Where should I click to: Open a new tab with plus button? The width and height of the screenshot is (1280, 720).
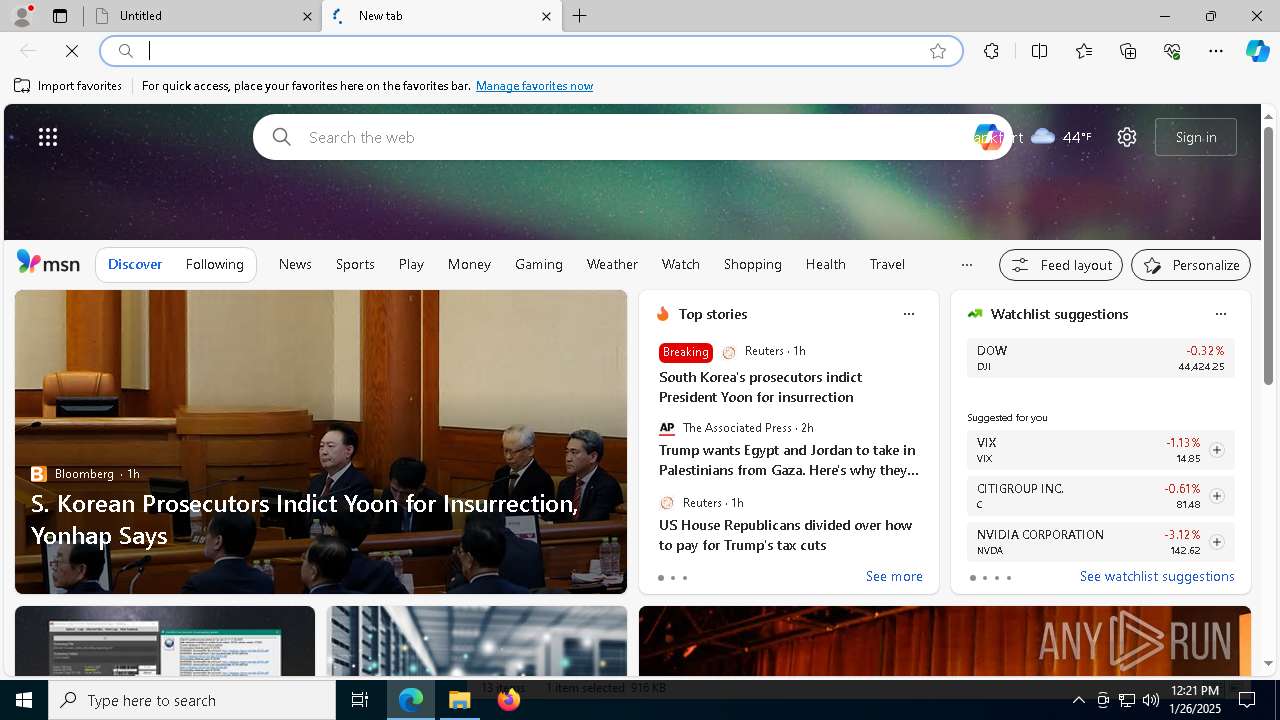coord(580,16)
